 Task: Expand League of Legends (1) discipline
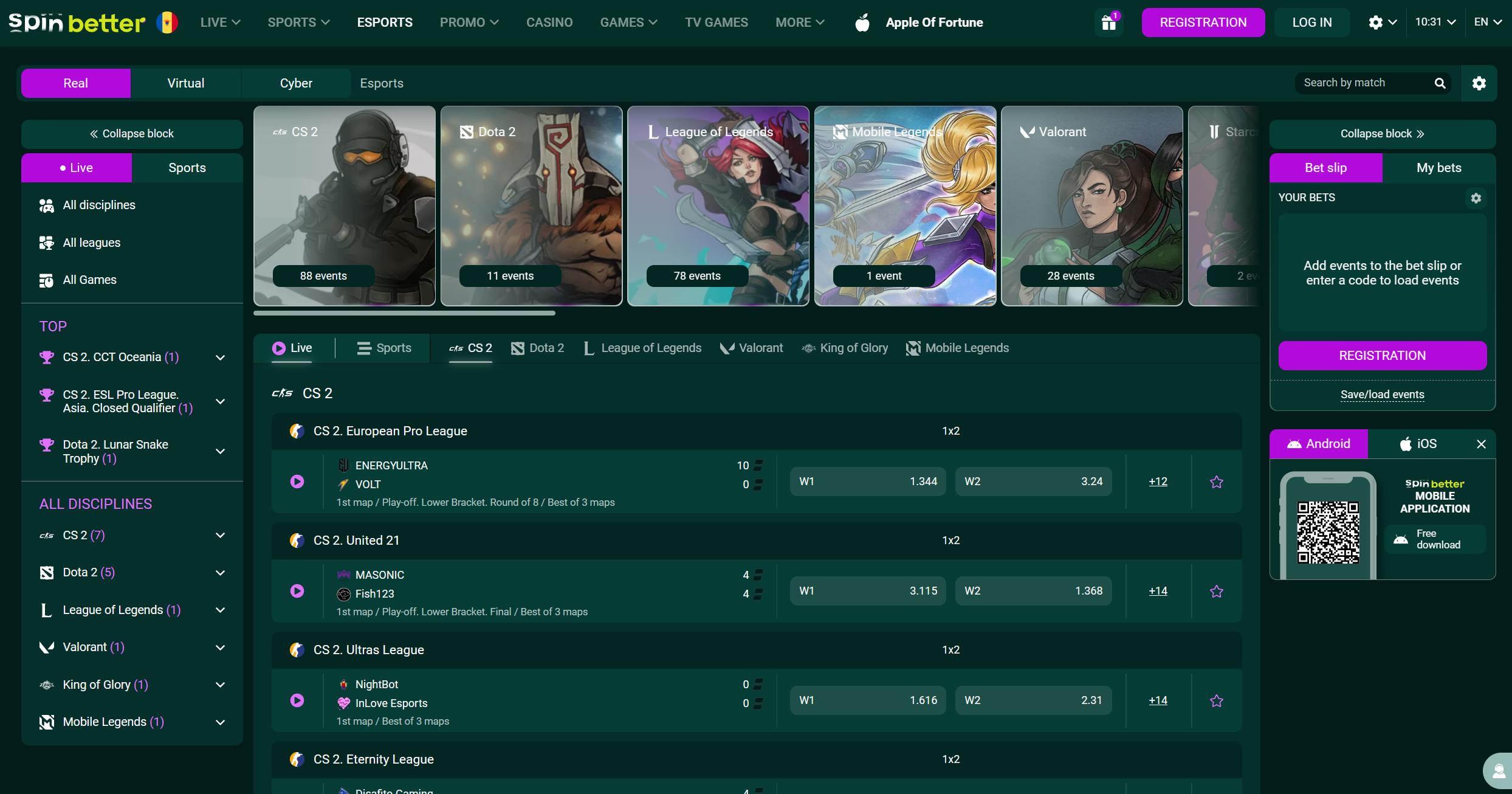[221, 610]
